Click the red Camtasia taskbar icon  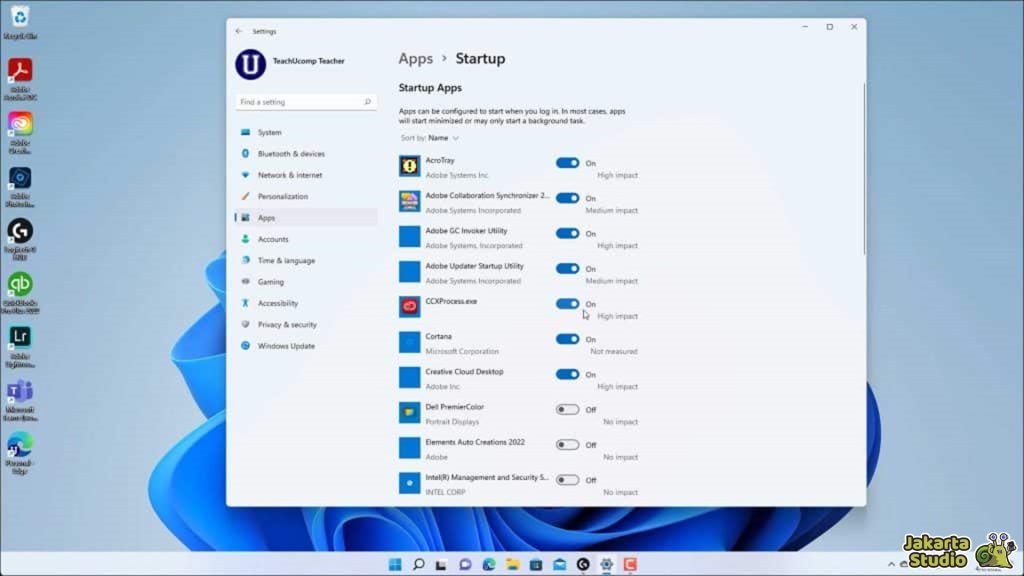pos(630,564)
